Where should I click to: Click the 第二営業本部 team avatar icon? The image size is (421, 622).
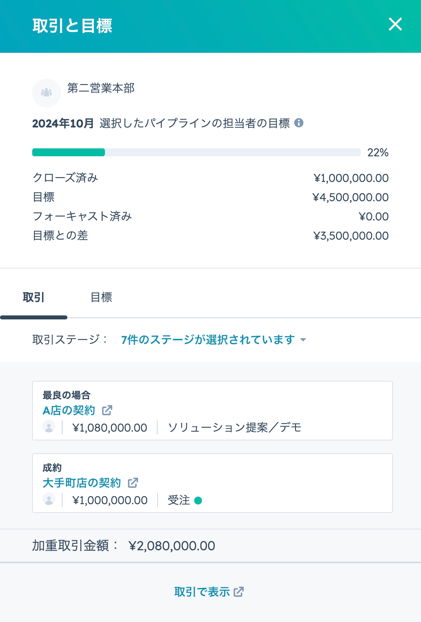(46, 93)
